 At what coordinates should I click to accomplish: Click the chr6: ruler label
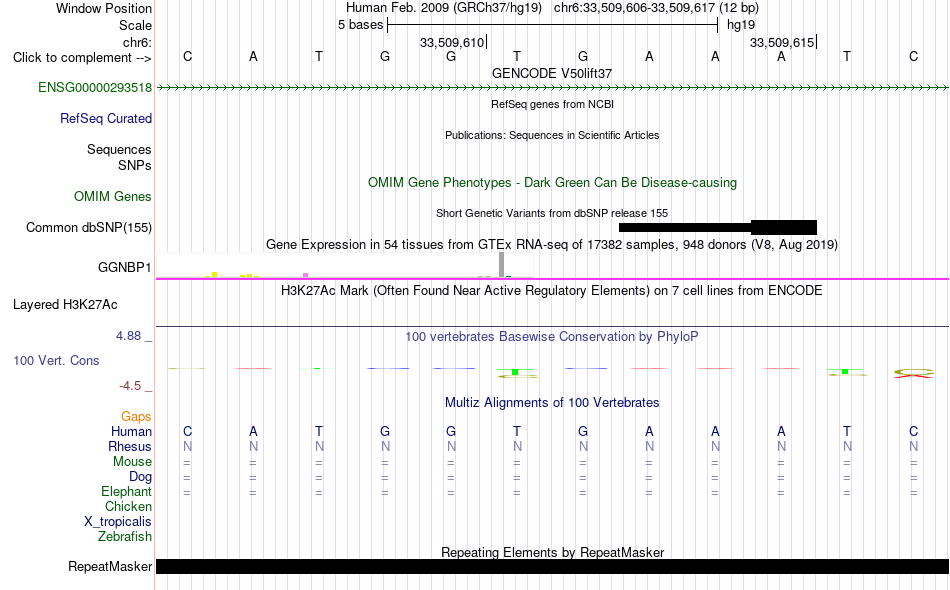tap(138, 42)
